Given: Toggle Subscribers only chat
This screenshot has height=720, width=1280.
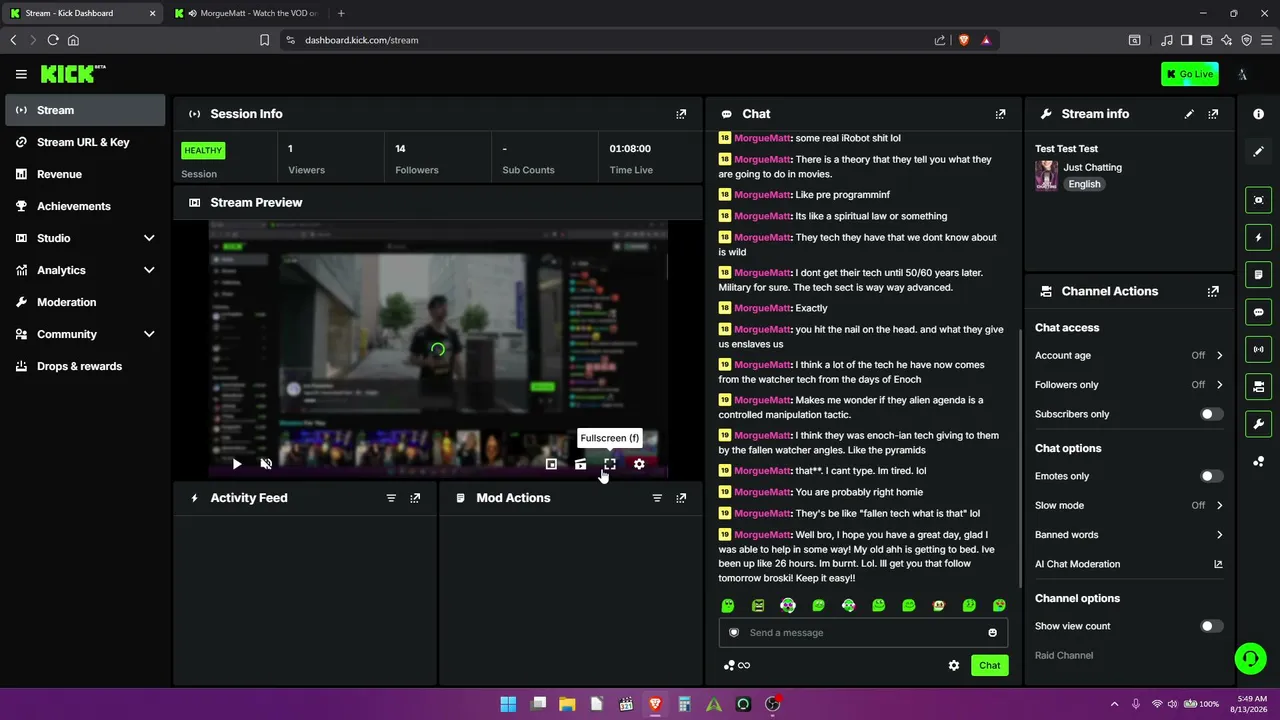Looking at the screenshot, I should click(1211, 414).
